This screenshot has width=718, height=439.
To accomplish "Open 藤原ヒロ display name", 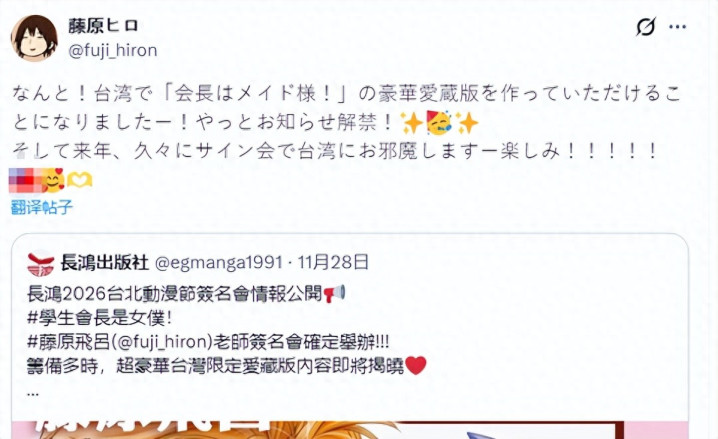I will click(x=103, y=26).
